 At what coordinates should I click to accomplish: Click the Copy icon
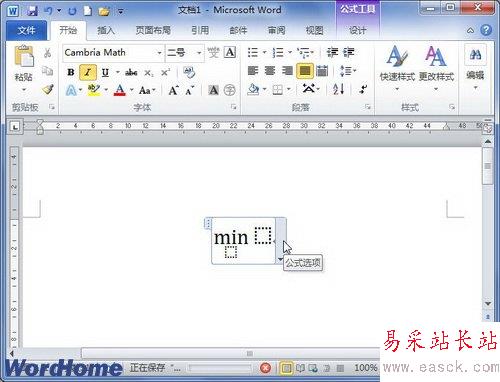pyautogui.click(x=47, y=71)
